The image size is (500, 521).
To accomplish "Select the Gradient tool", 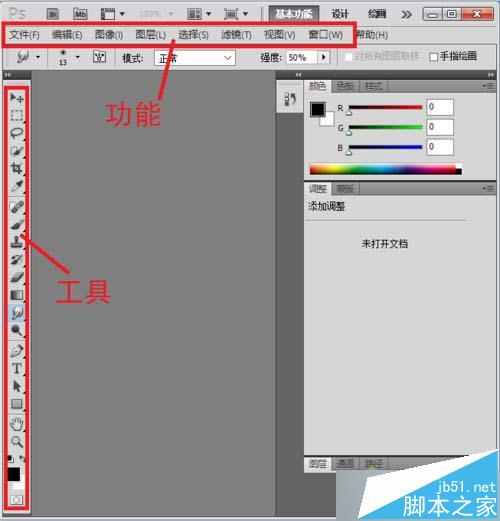I will pyautogui.click(x=17, y=295).
